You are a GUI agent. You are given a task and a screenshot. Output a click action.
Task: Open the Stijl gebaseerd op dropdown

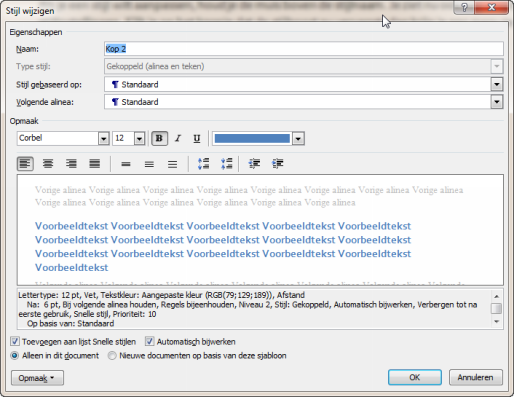pyautogui.click(x=497, y=84)
